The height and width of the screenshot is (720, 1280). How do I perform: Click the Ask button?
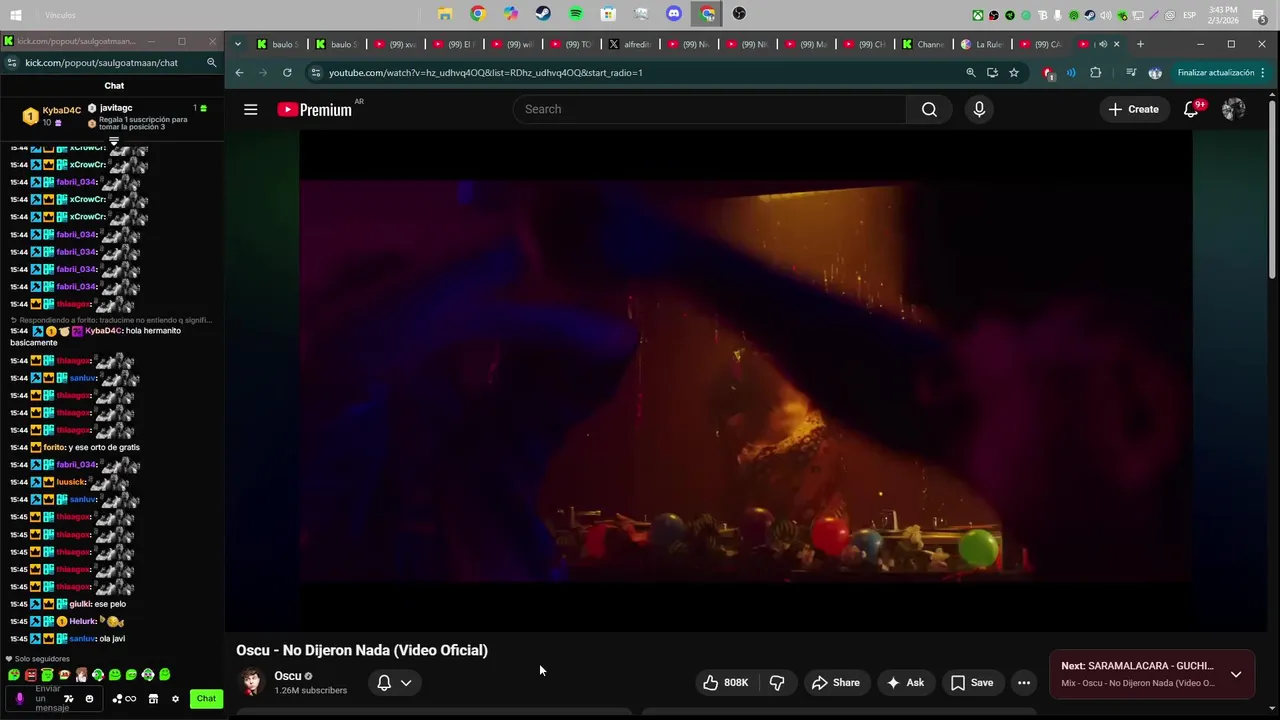(x=905, y=682)
